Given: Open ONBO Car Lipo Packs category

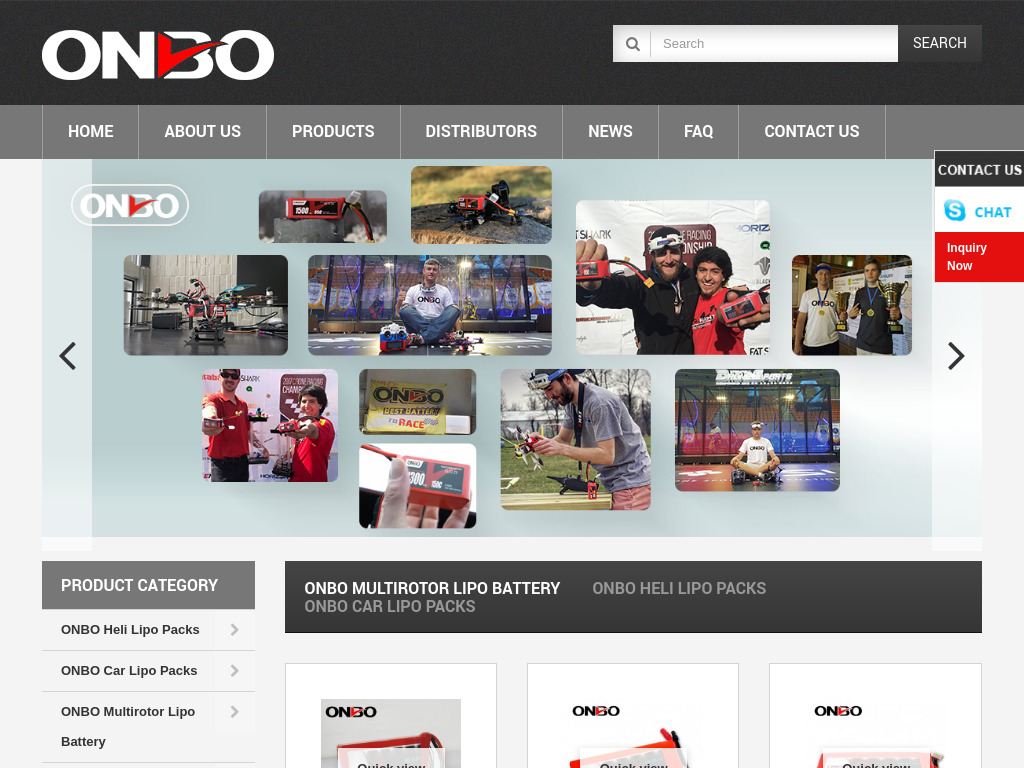Looking at the screenshot, I should 129,671.
